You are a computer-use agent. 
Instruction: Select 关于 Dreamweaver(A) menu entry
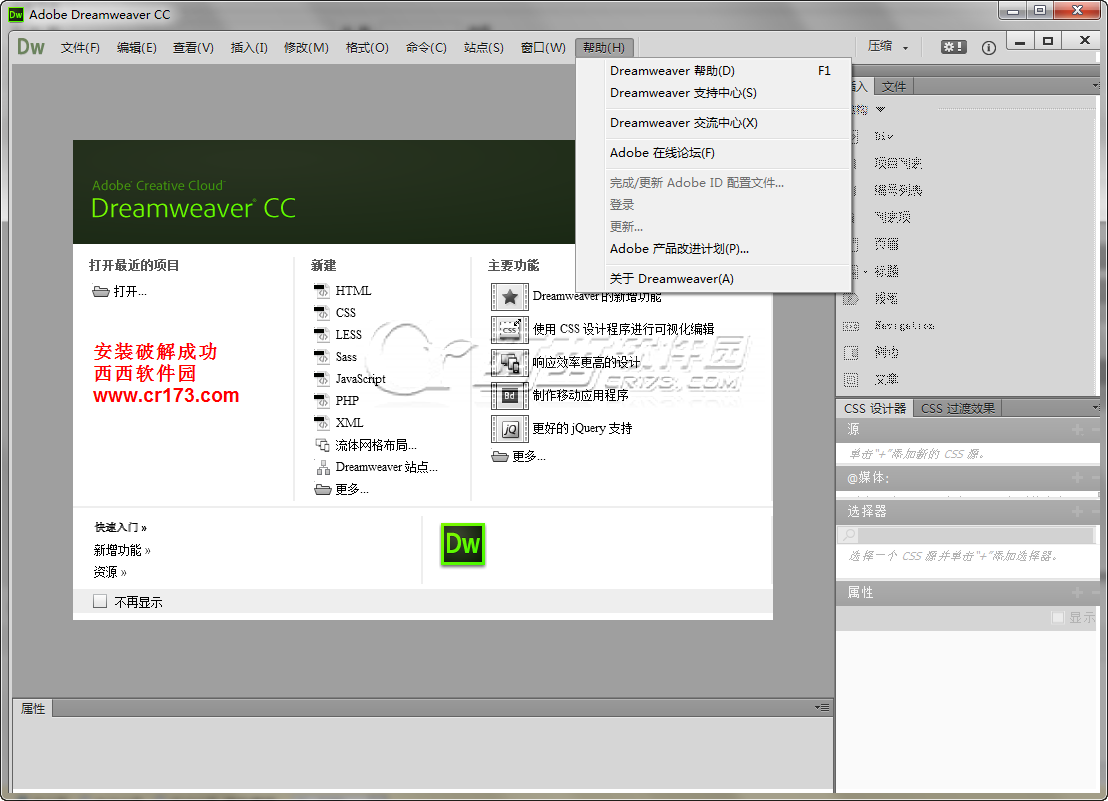[714, 278]
